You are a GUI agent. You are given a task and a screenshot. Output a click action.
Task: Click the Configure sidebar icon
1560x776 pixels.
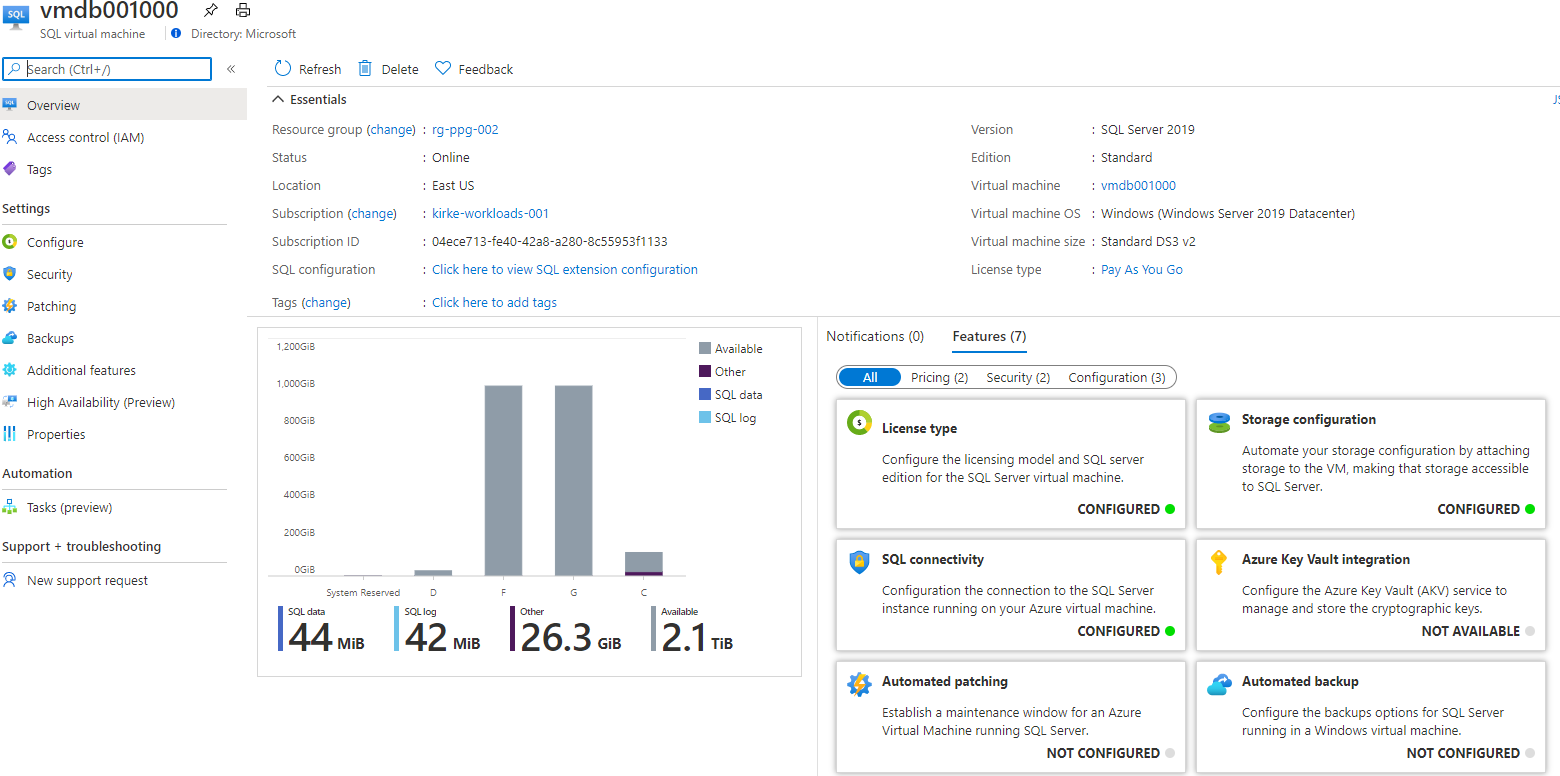tap(10, 242)
